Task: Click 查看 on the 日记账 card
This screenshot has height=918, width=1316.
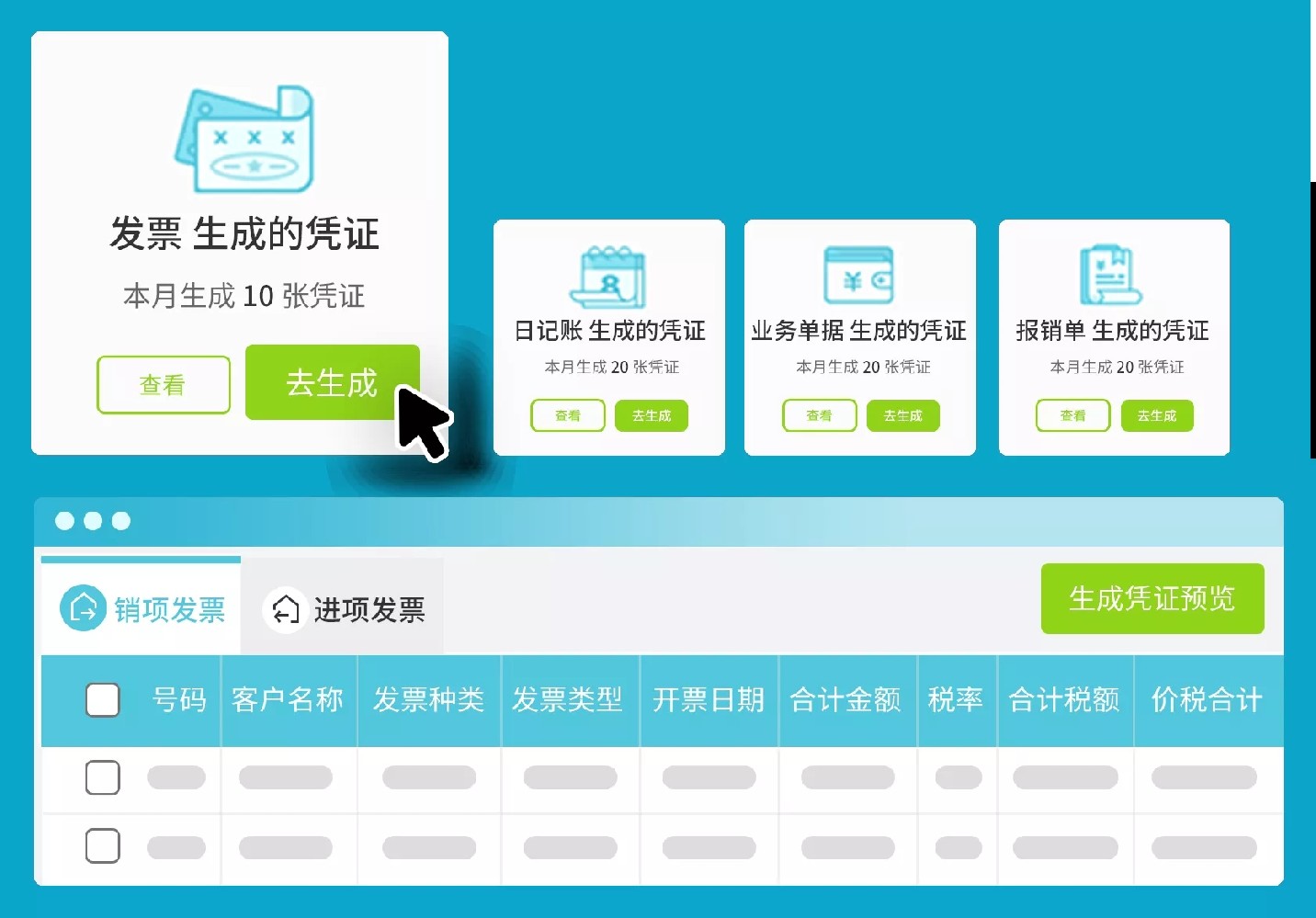Action: 567,415
